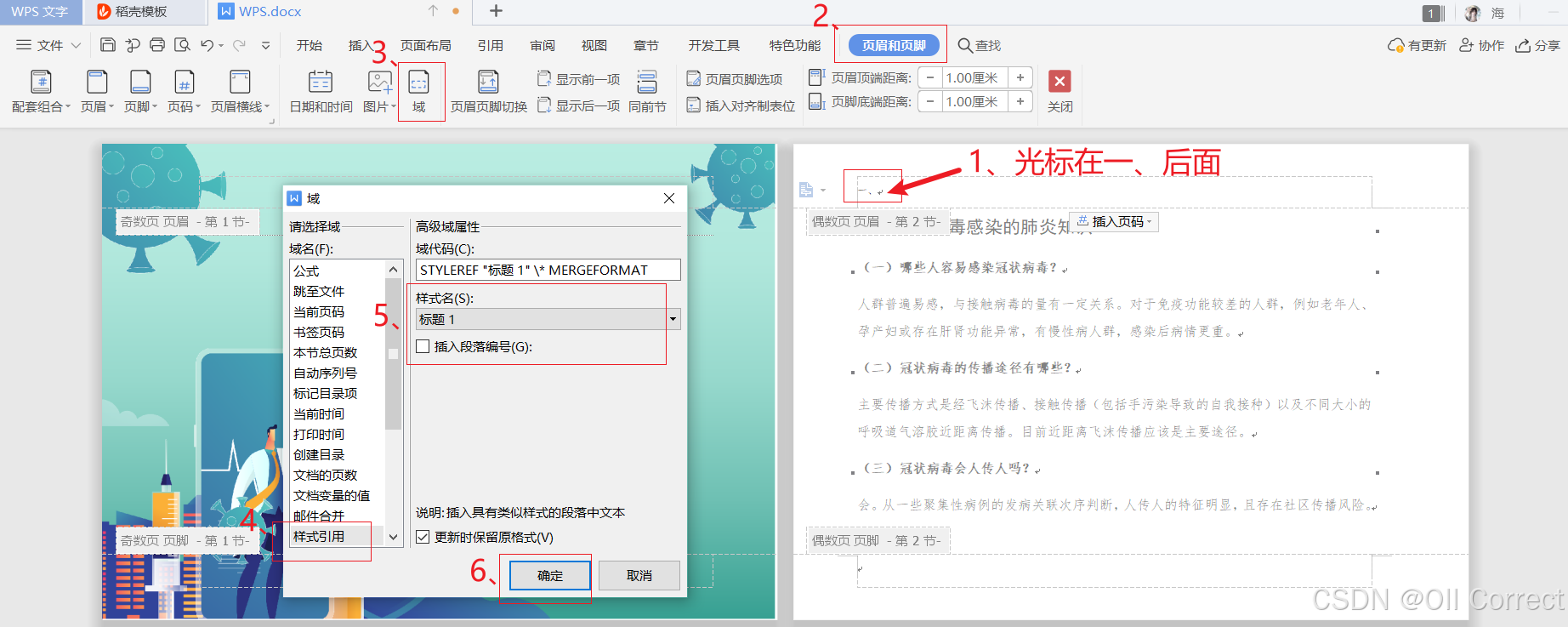This screenshot has width=1568, height=627.
Task: Click the header layout icon beside page
Action: (806, 190)
